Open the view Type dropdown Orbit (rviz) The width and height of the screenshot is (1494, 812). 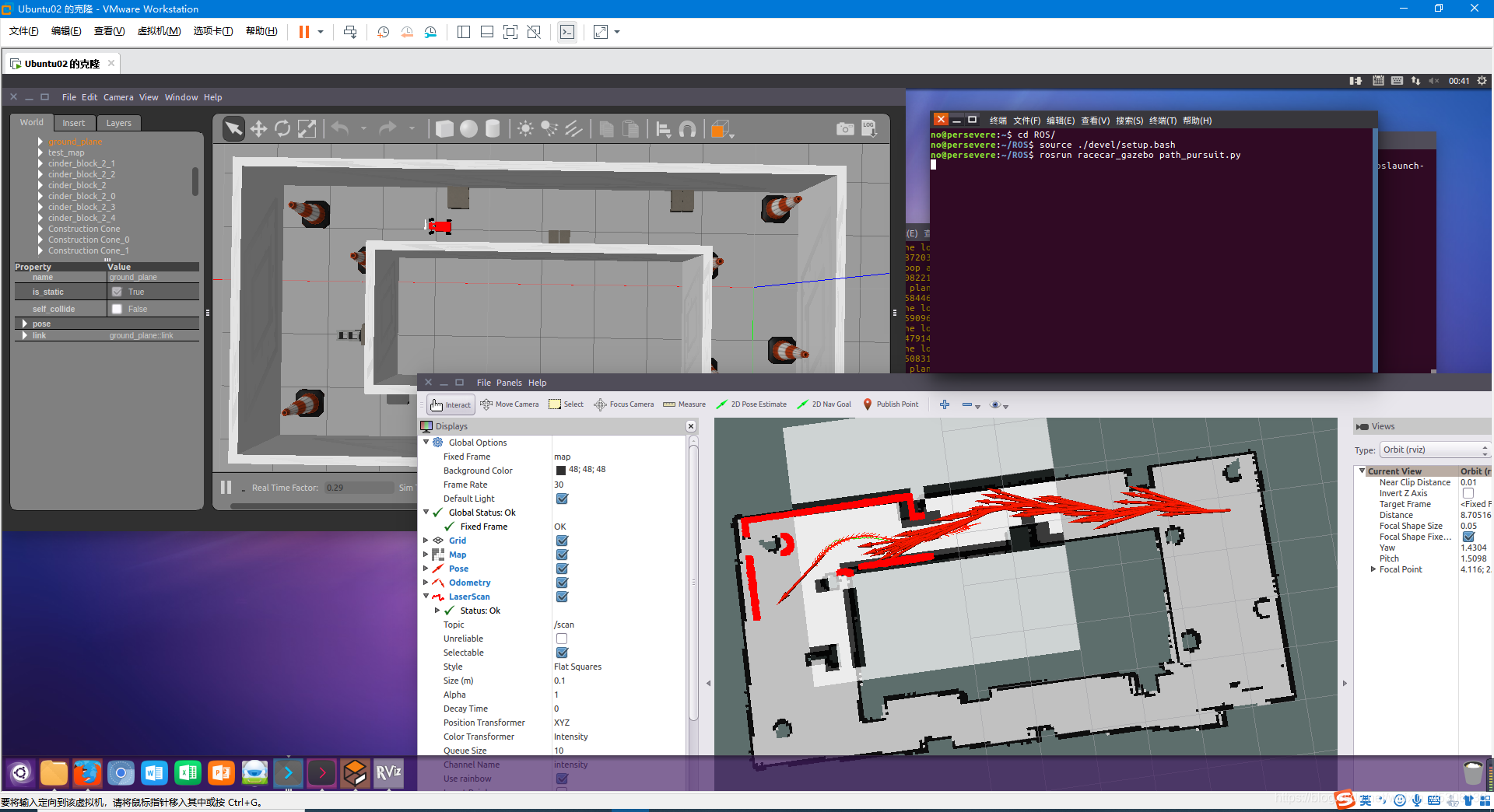[1435, 450]
